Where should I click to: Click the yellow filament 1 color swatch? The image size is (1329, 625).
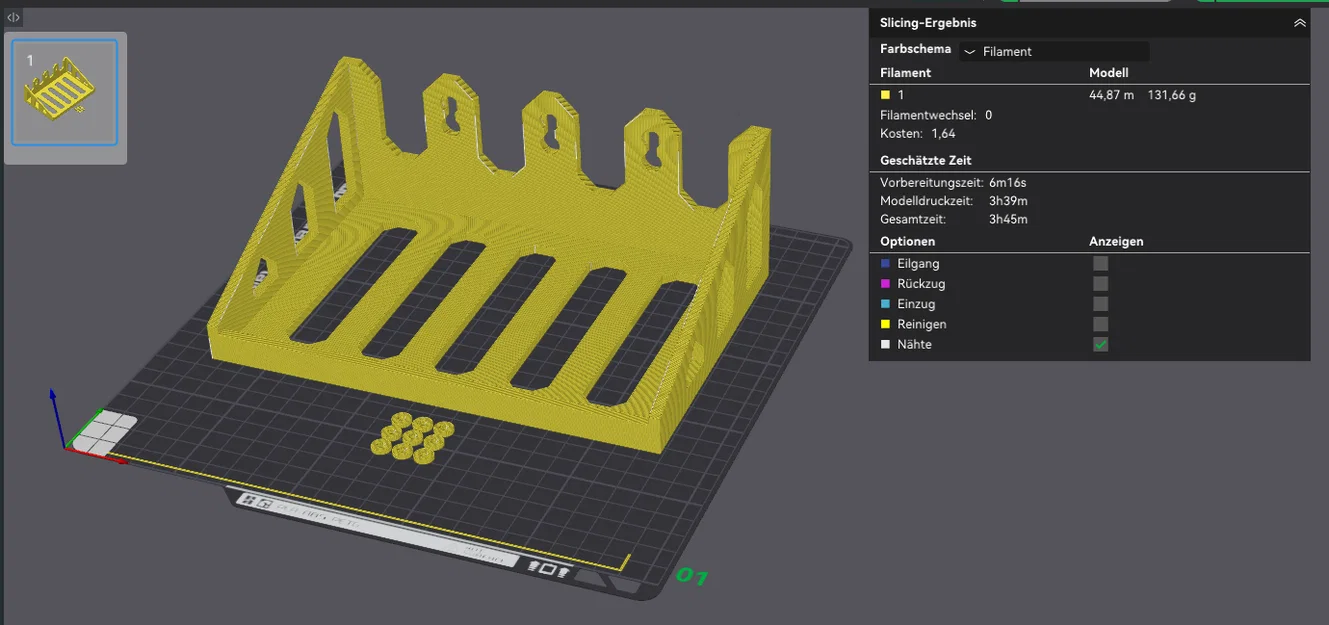(885, 95)
